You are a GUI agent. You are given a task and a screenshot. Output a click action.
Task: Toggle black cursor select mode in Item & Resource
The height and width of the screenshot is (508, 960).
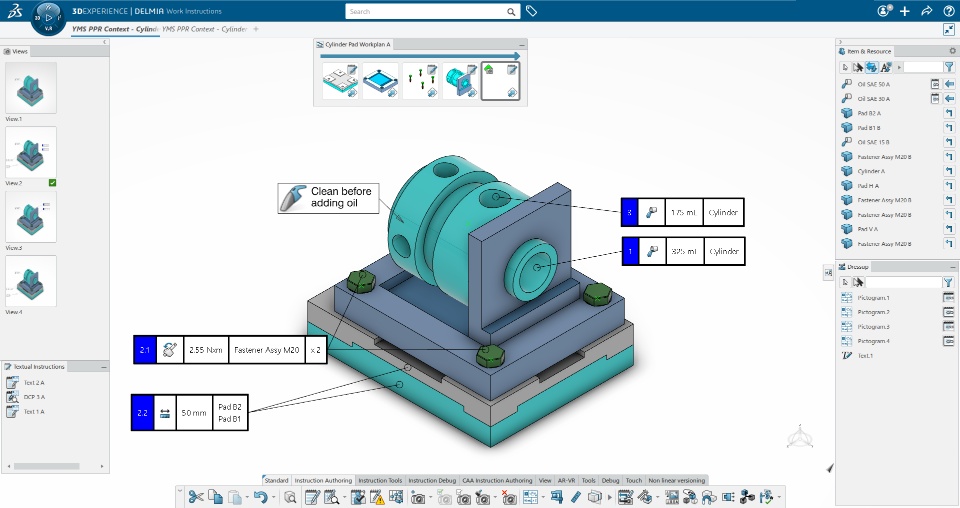tap(858, 67)
